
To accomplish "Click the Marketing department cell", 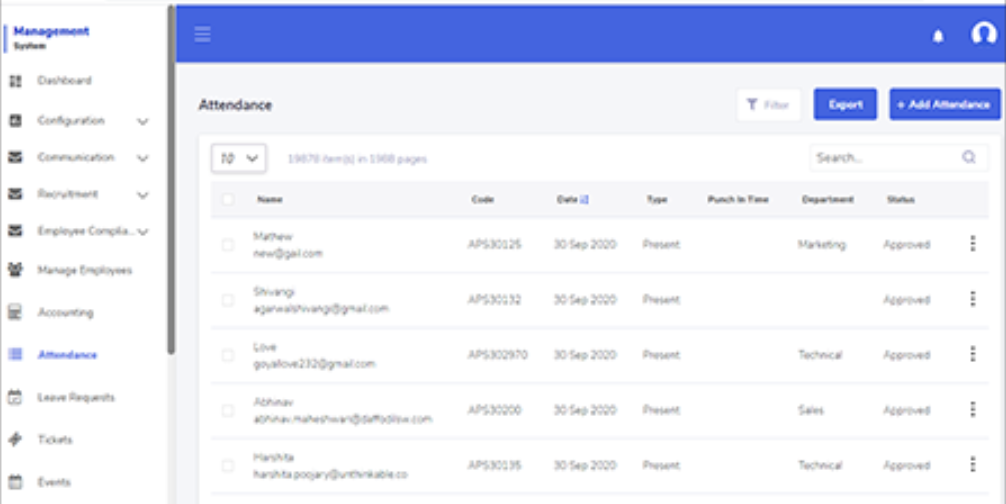I will click(x=822, y=244).
